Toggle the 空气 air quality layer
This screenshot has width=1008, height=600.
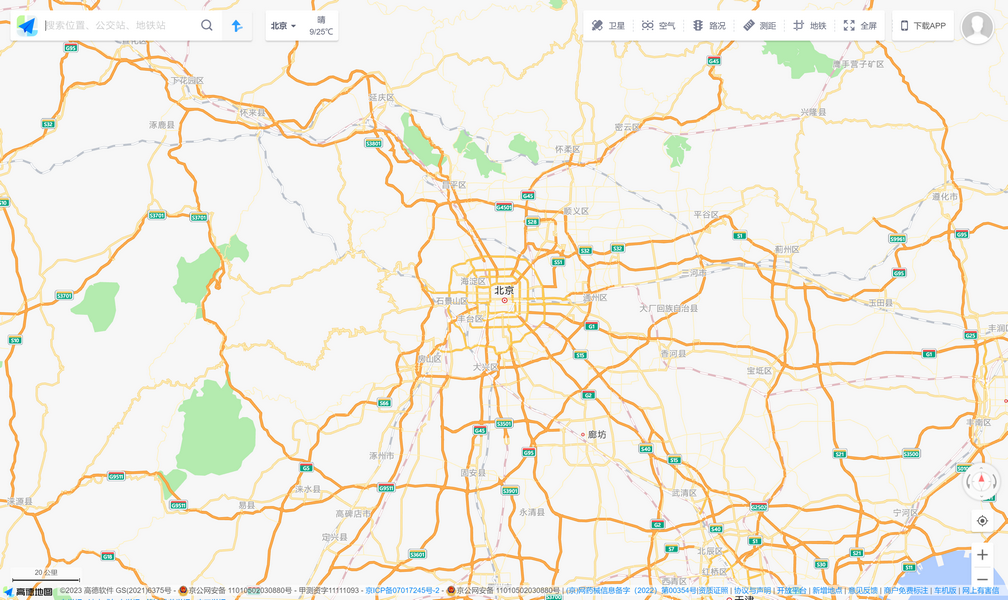click(658, 26)
